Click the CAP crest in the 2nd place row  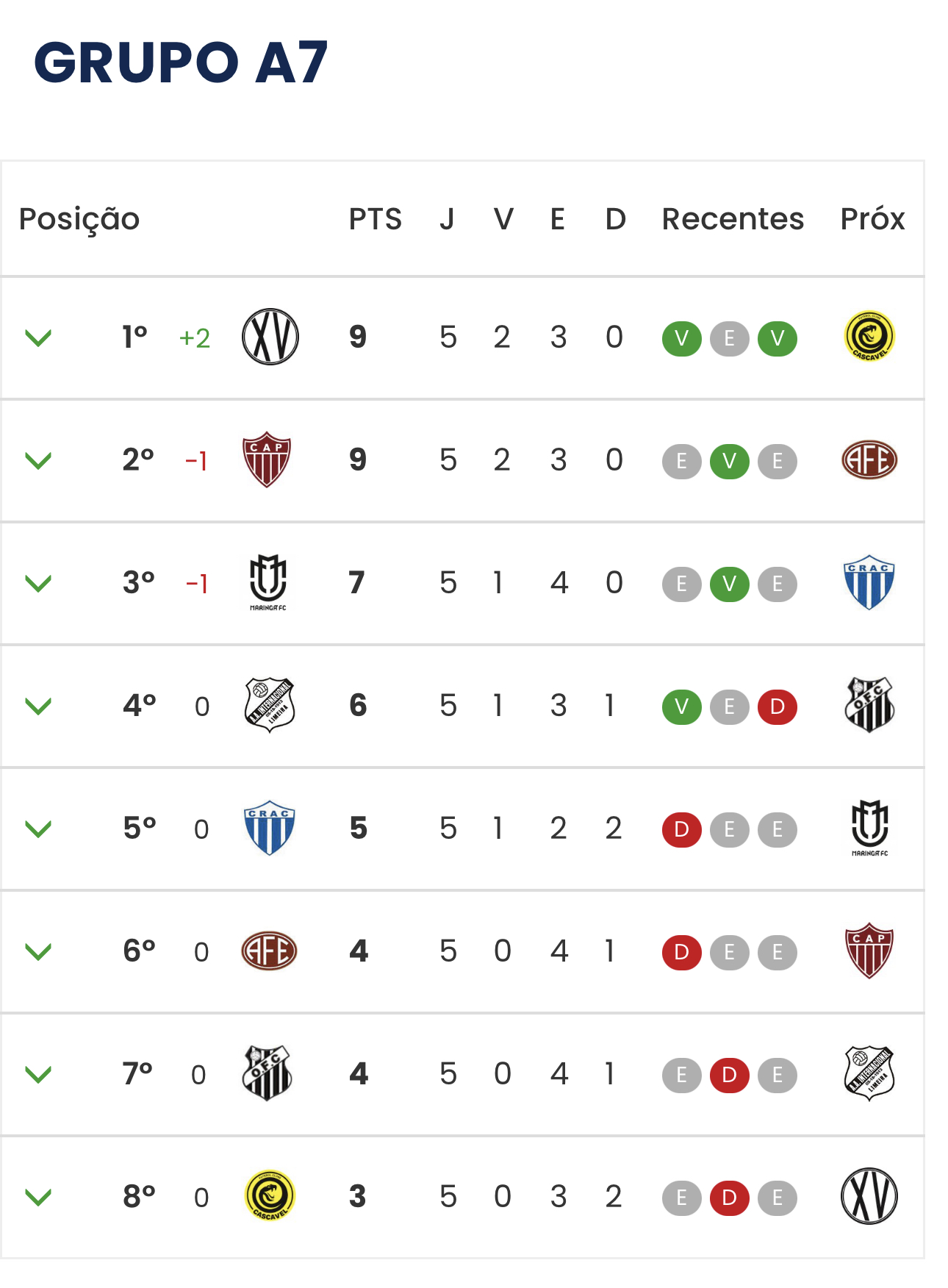pyautogui.click(x=267, y=459)
